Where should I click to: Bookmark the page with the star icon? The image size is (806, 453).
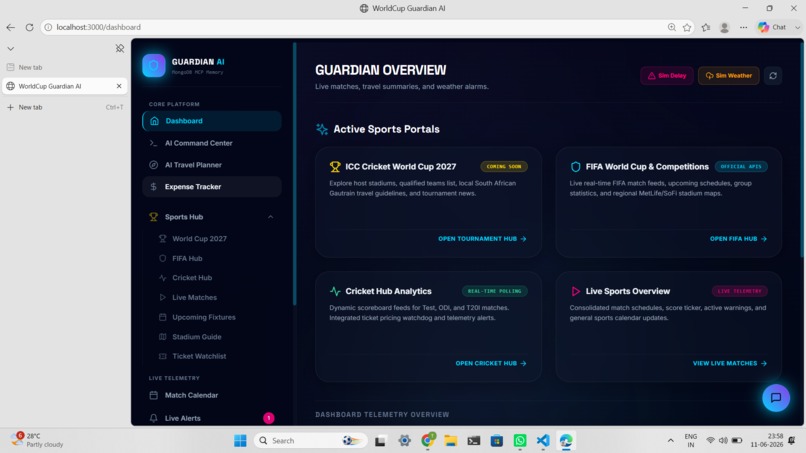tap(687, 27)
